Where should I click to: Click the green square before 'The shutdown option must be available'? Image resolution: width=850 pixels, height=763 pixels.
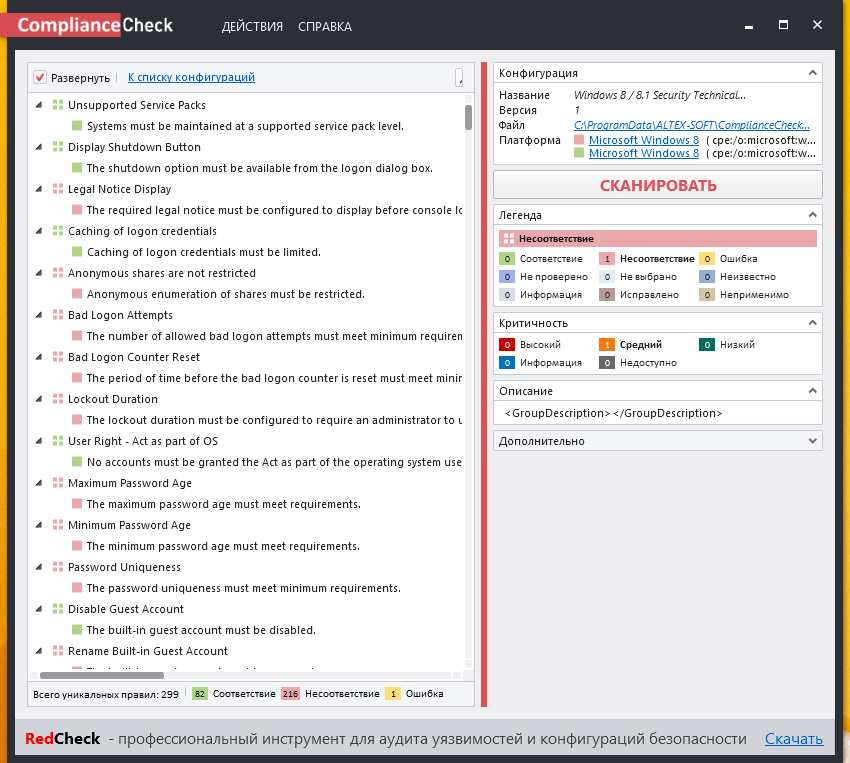coord(77,168)
